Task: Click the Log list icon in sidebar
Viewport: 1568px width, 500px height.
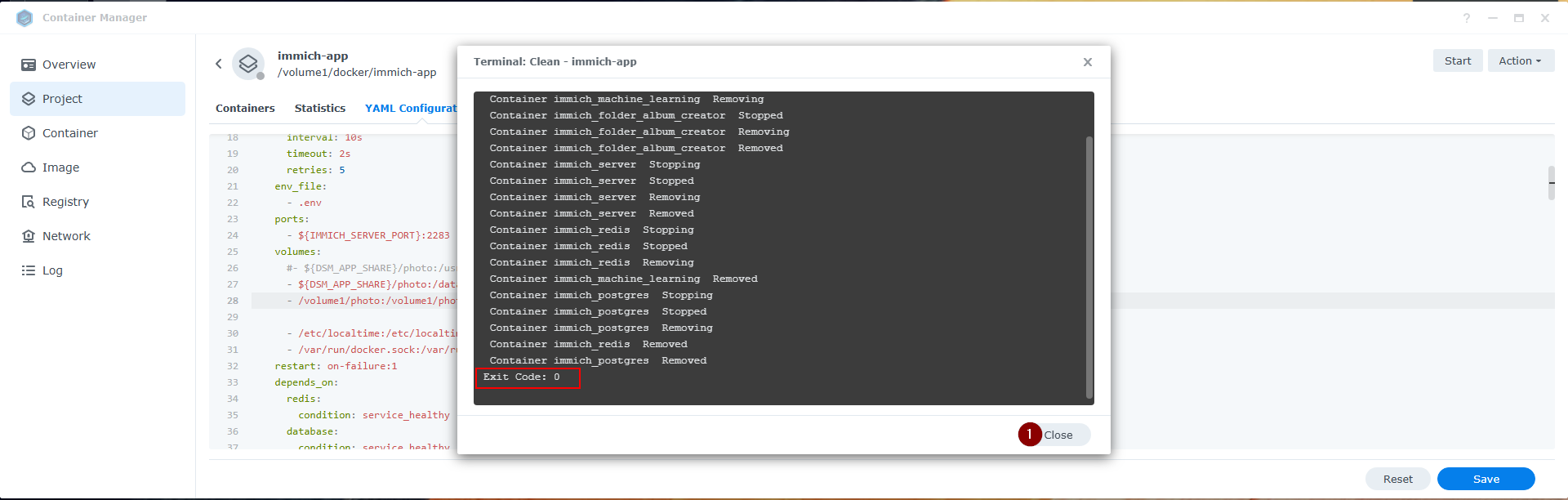Action: (x=29, y=270)
